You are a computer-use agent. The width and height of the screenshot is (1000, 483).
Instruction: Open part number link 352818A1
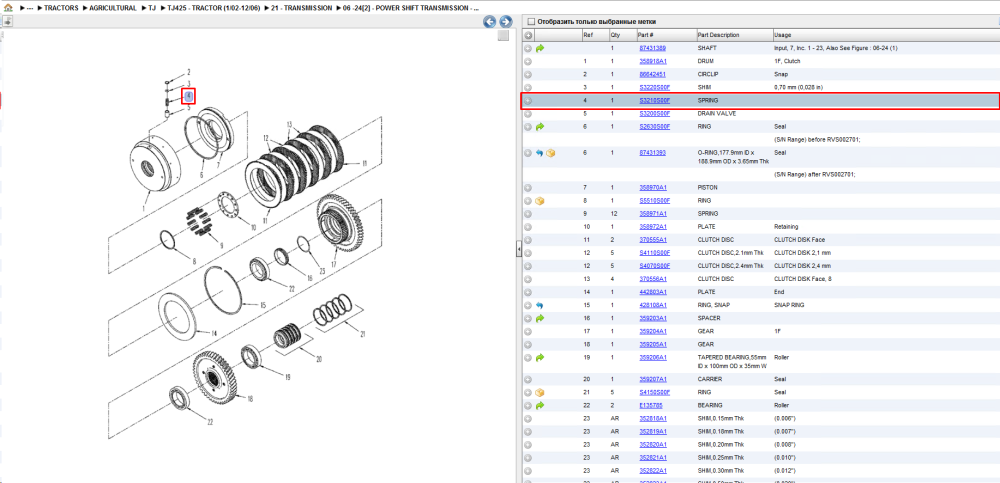(x=652, y=419)
